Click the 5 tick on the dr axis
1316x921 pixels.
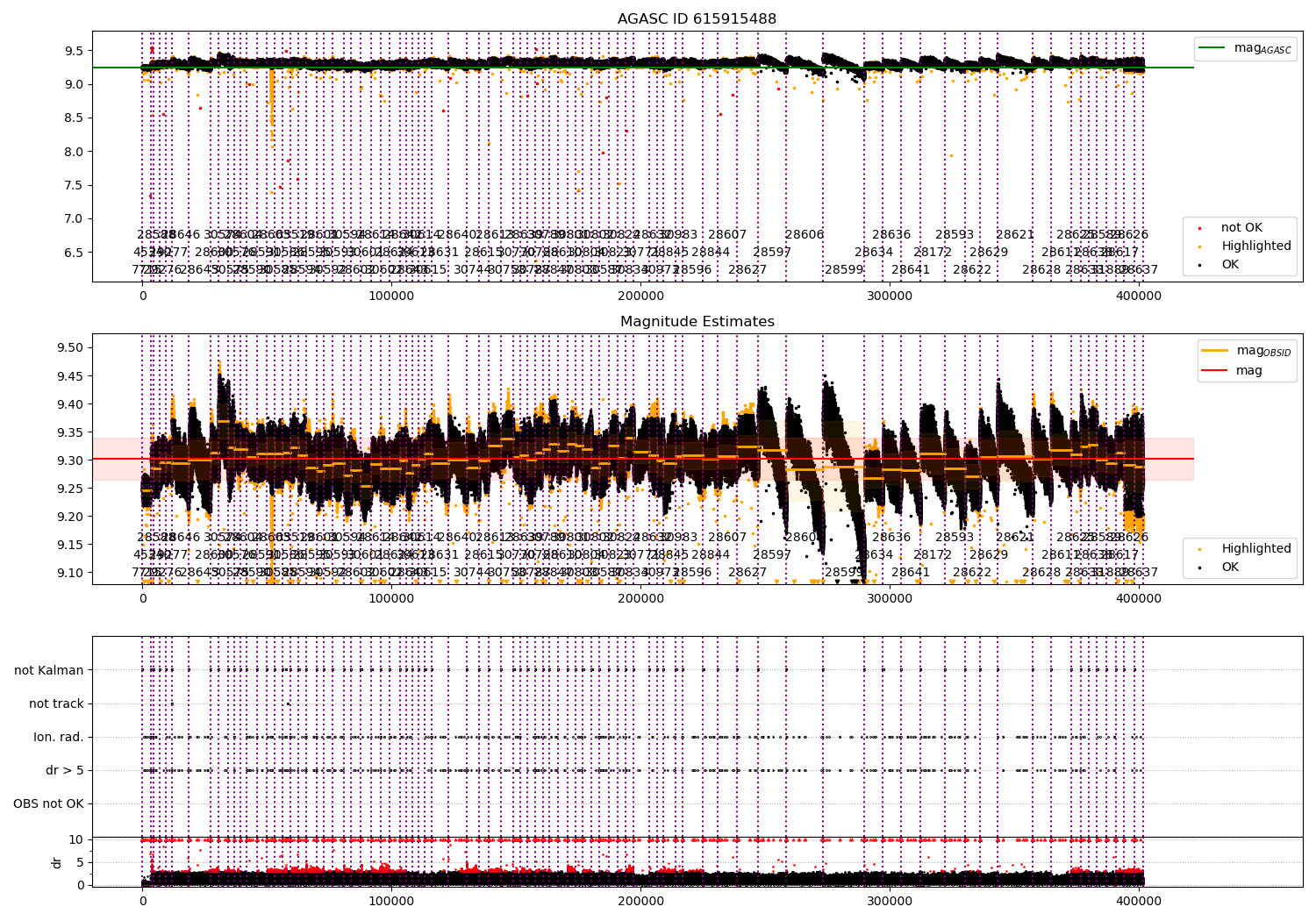(x=80, y=863)
